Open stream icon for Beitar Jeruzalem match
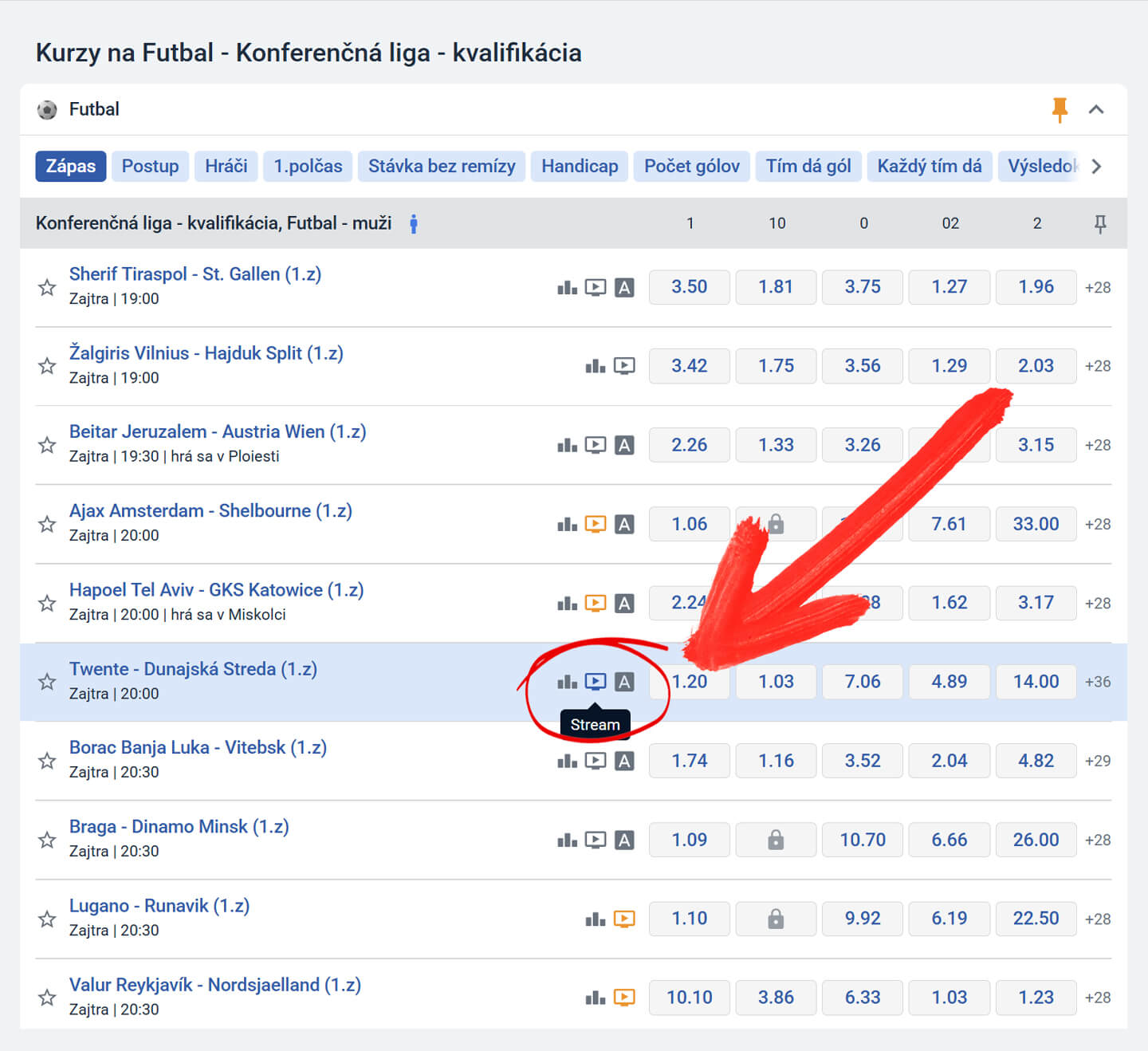Screen dimensions: 1148x1051 (x=596, y=445)
